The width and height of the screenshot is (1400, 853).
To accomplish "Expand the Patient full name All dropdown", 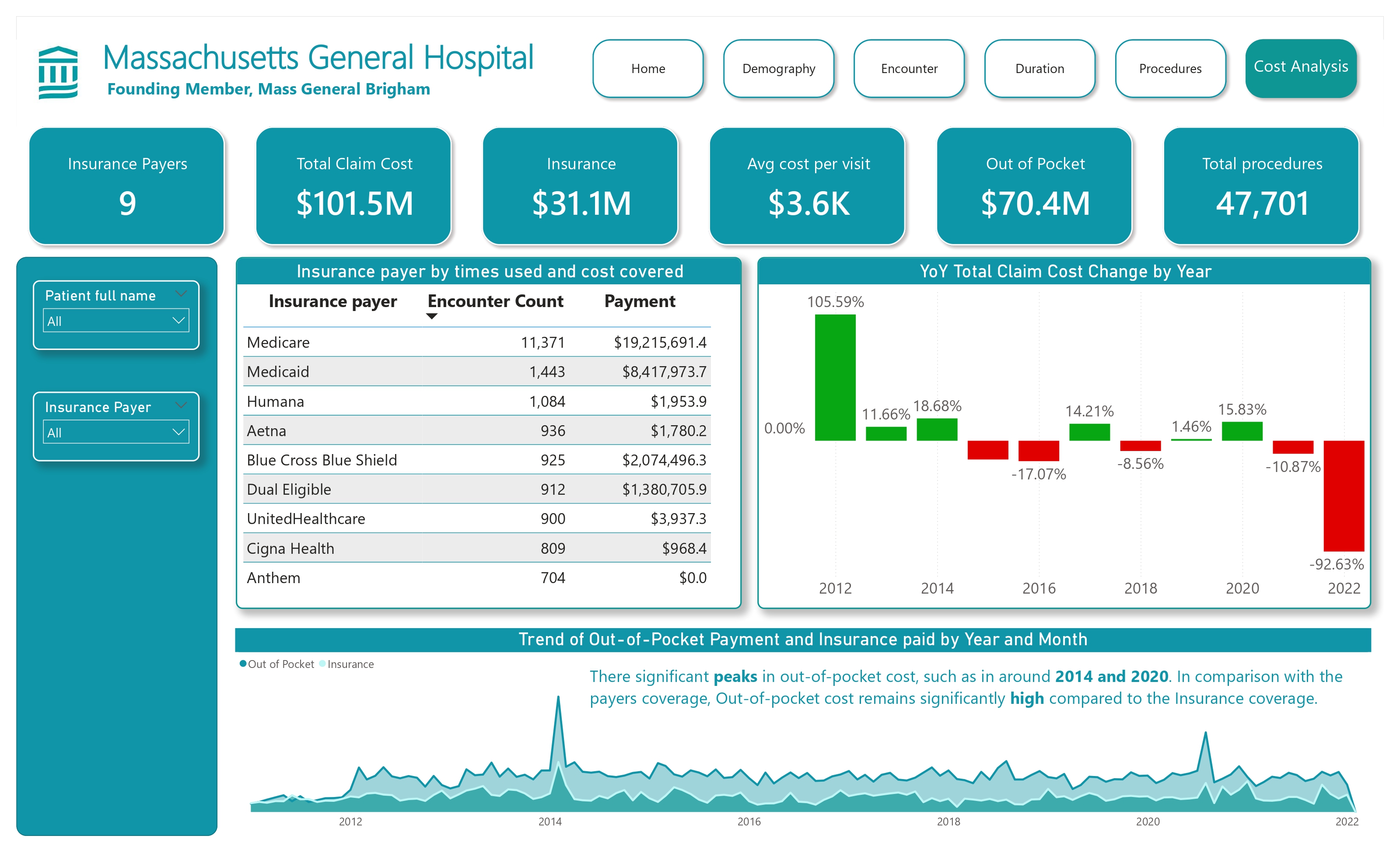I will (116, 321).
